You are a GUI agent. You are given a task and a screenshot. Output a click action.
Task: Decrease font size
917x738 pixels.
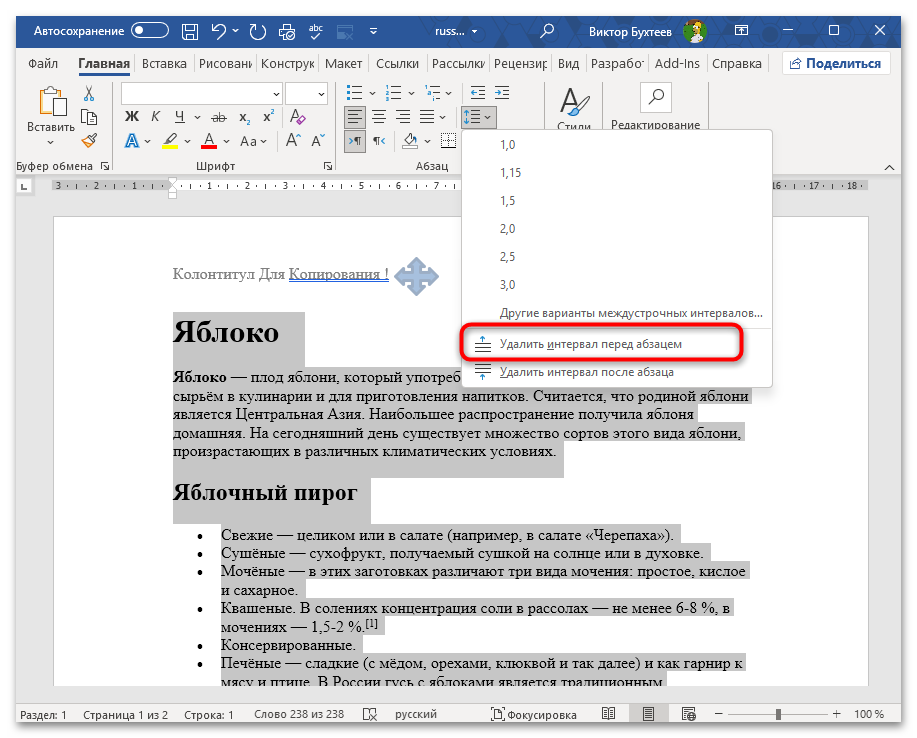318,140
